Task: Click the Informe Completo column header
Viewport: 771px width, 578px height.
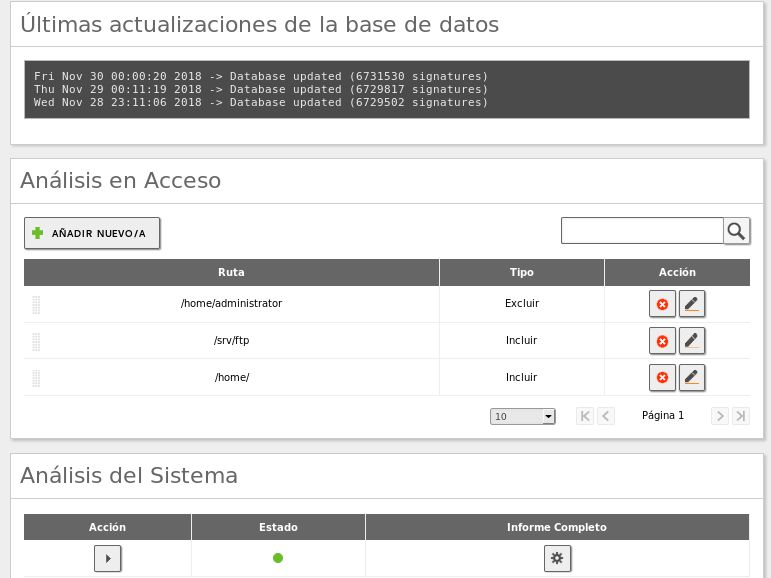Action: [557, 527]
